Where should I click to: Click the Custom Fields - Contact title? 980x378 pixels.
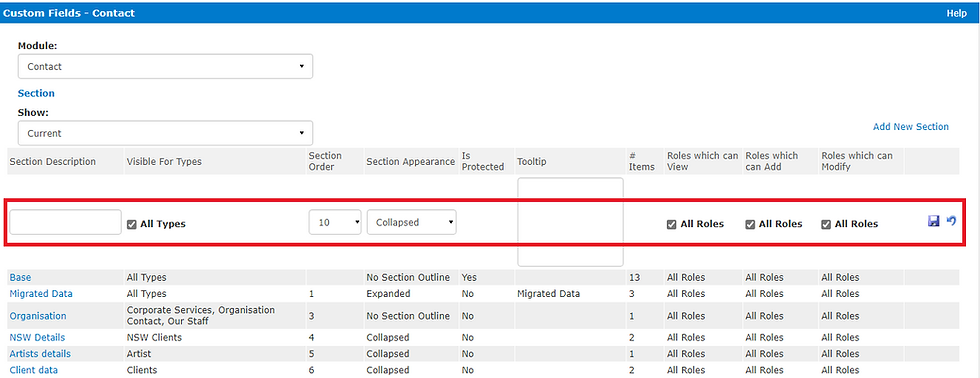tap(69, 13)
